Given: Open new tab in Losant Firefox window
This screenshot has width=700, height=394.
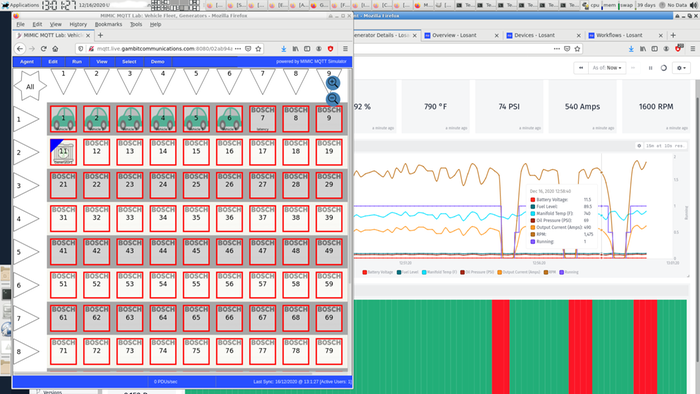Looking at the screenshot, I should pos(673,35).
